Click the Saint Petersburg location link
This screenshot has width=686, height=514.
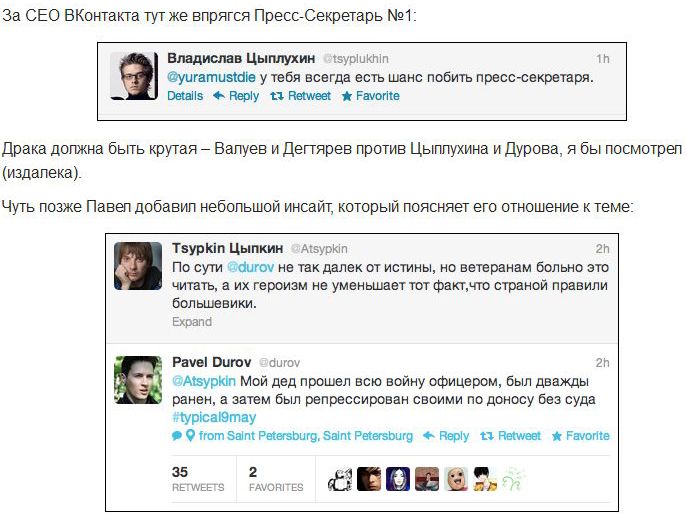coord(306,436)
